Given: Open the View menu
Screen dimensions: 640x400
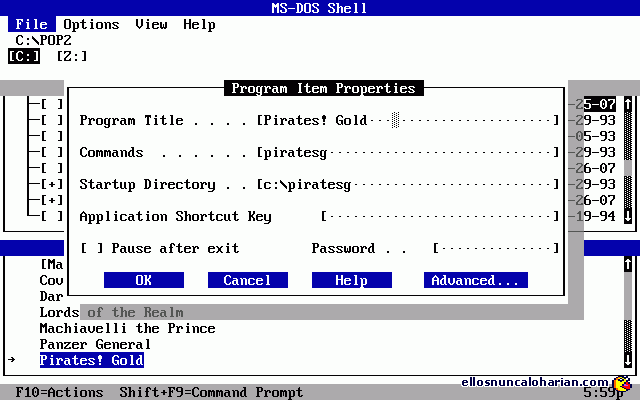Looking at the screenshot, I should [151, 24].
